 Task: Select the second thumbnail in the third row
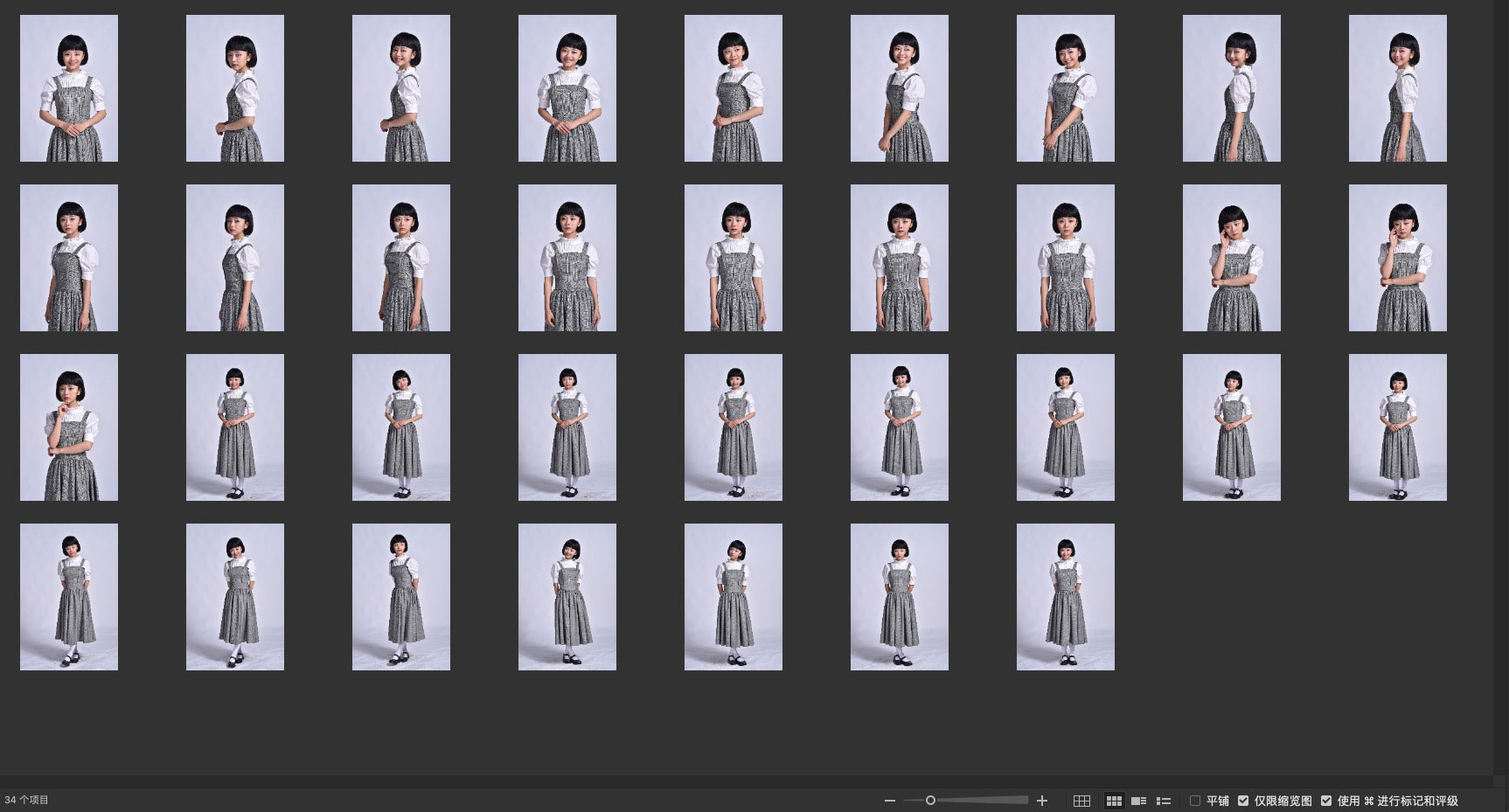pyautogui.click(x=234, y=427)
